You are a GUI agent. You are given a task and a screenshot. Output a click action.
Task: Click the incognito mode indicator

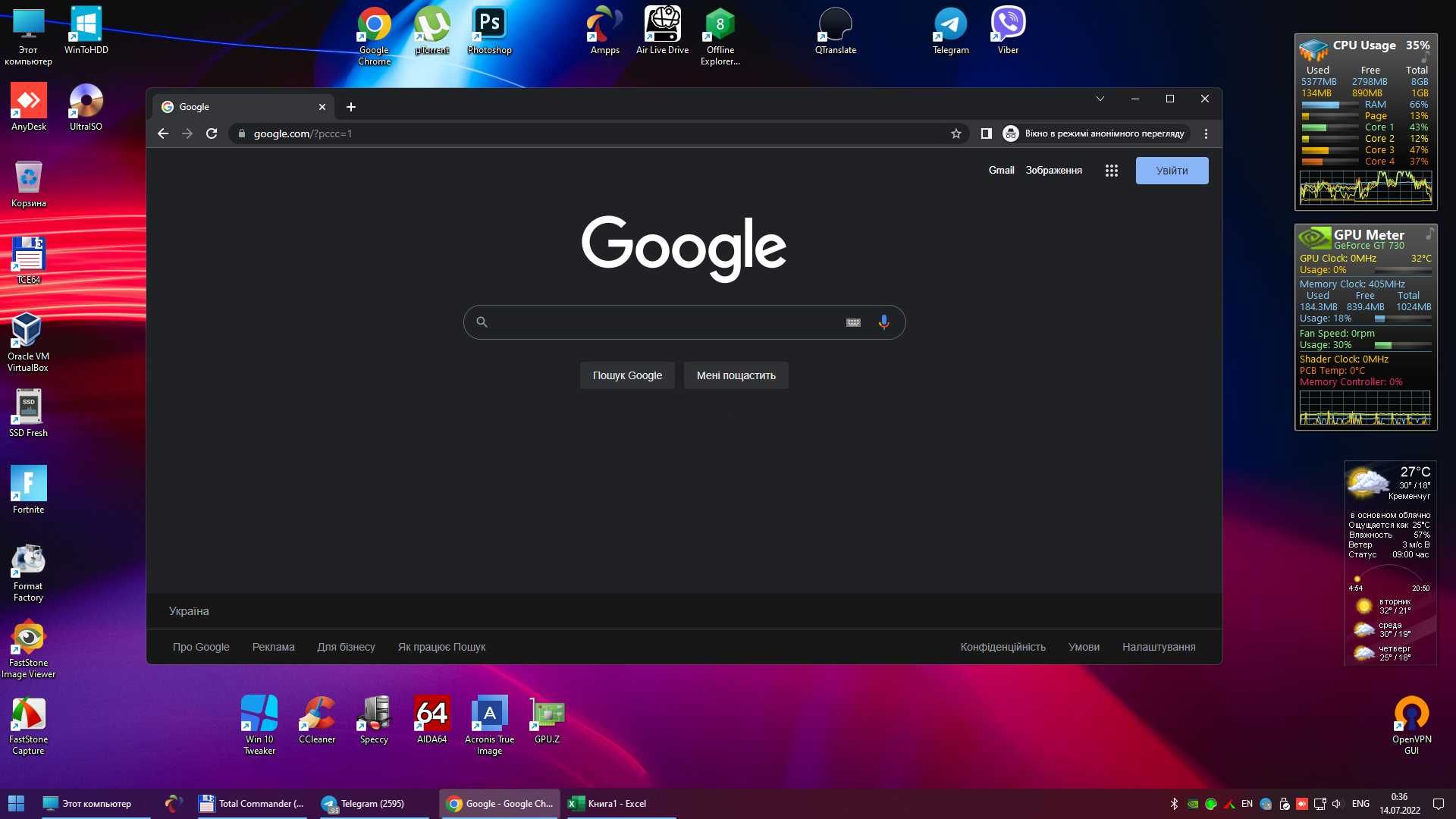tap(1095, 133)
